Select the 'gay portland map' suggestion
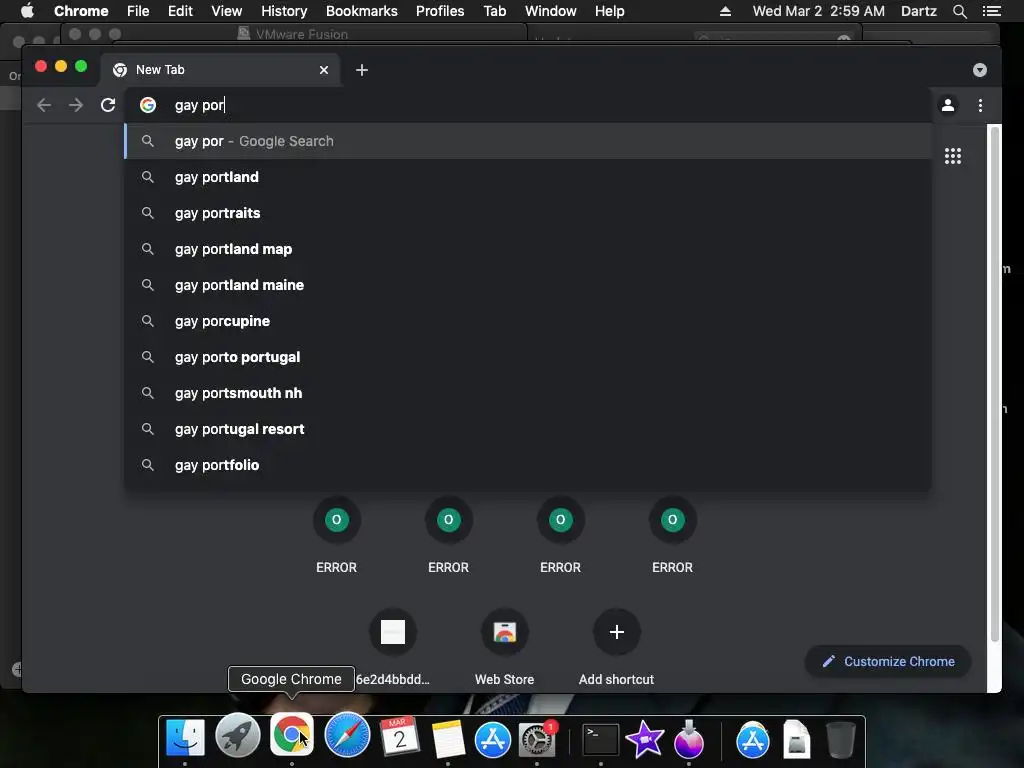Viewport: 1024px width, 768px height. coord(528,249)
